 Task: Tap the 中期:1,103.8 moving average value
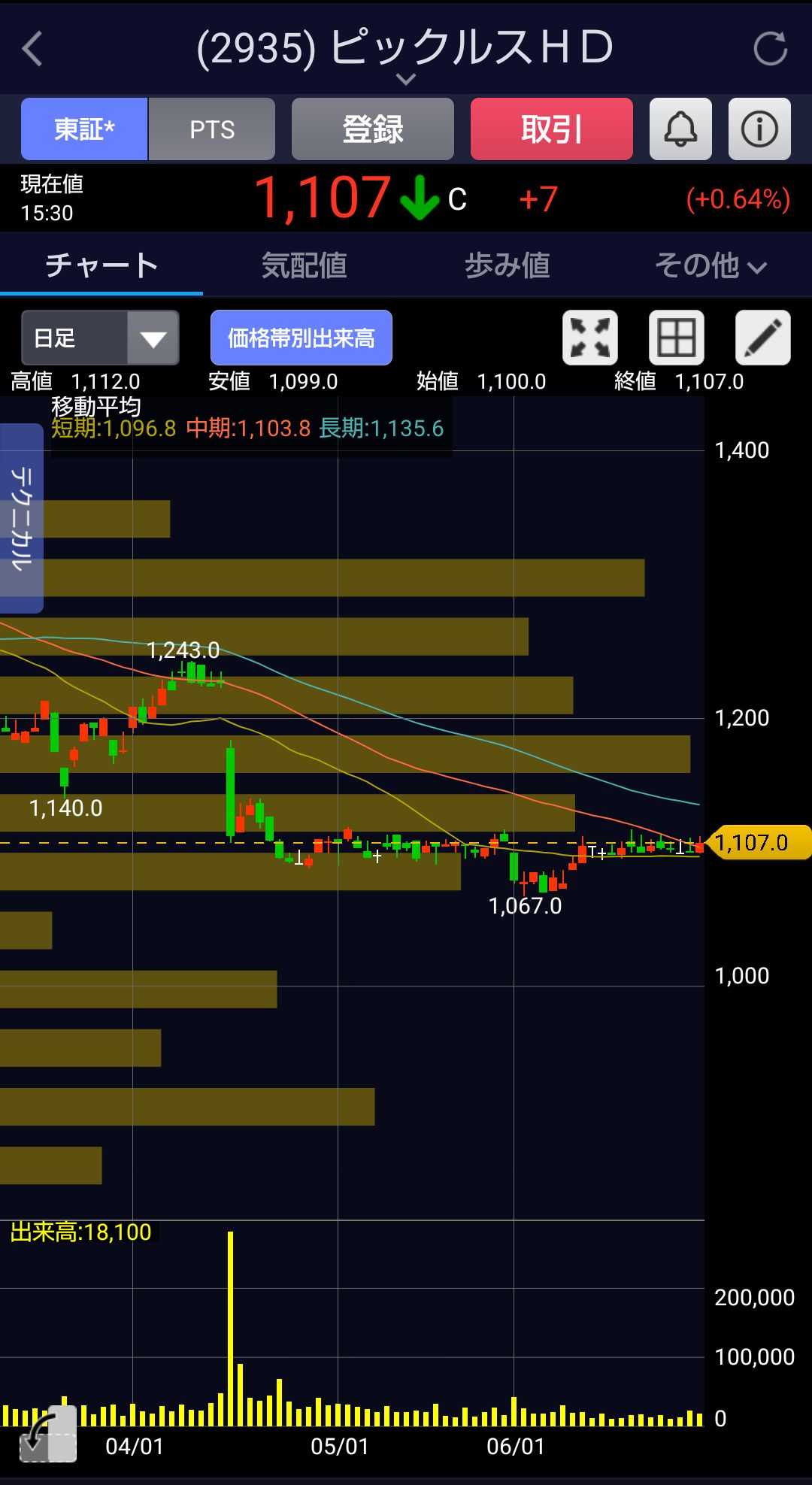click(x=248, y=429)
